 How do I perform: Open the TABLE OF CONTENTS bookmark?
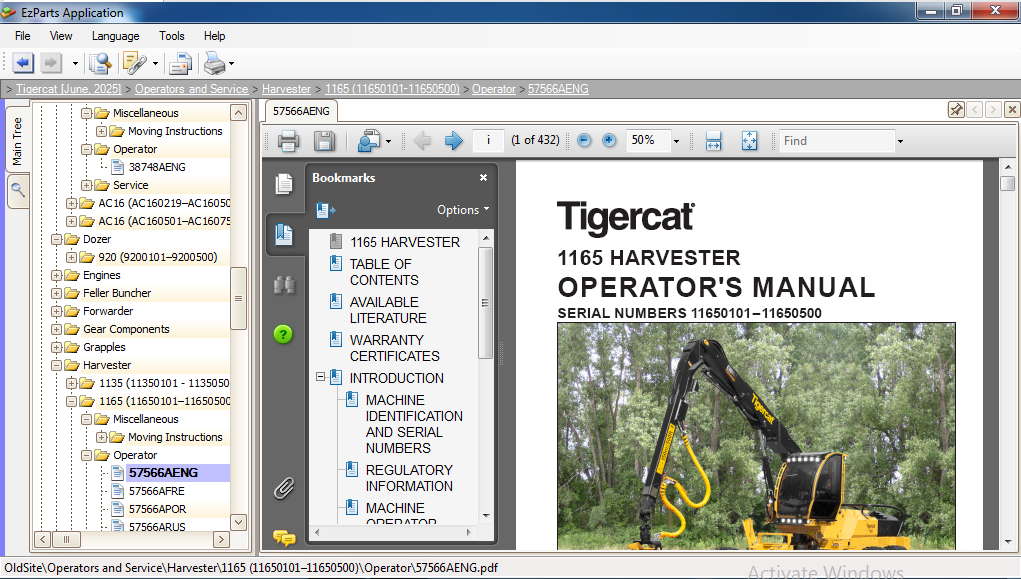tap(384, 272)
